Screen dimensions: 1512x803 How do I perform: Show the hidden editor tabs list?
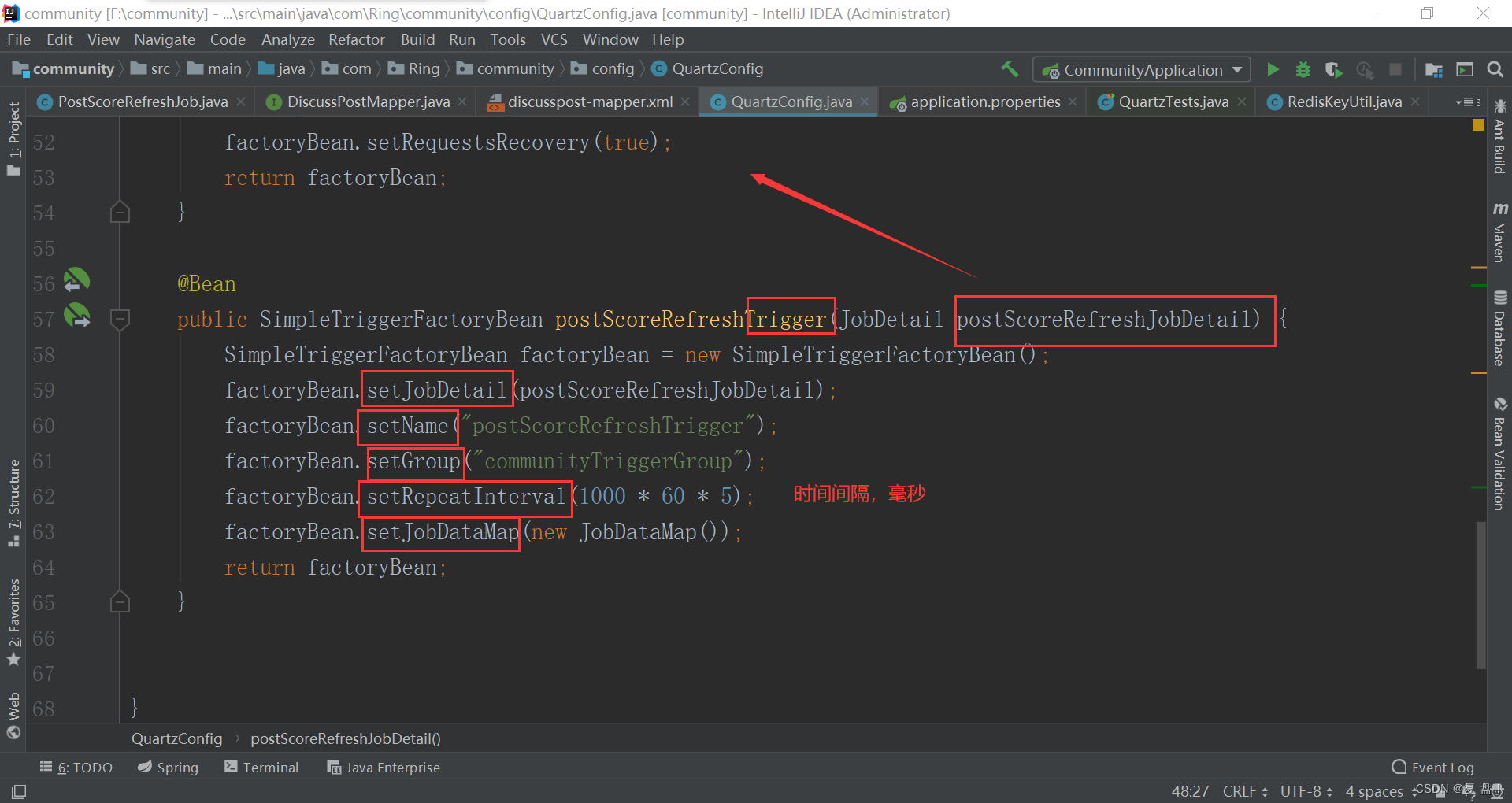1468,102
